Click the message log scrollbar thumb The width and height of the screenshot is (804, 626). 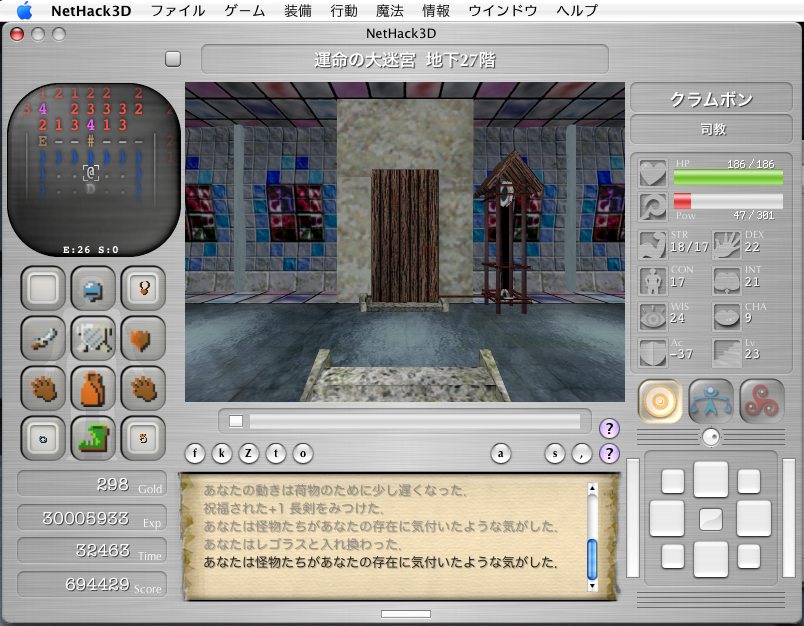click(592, 559)
